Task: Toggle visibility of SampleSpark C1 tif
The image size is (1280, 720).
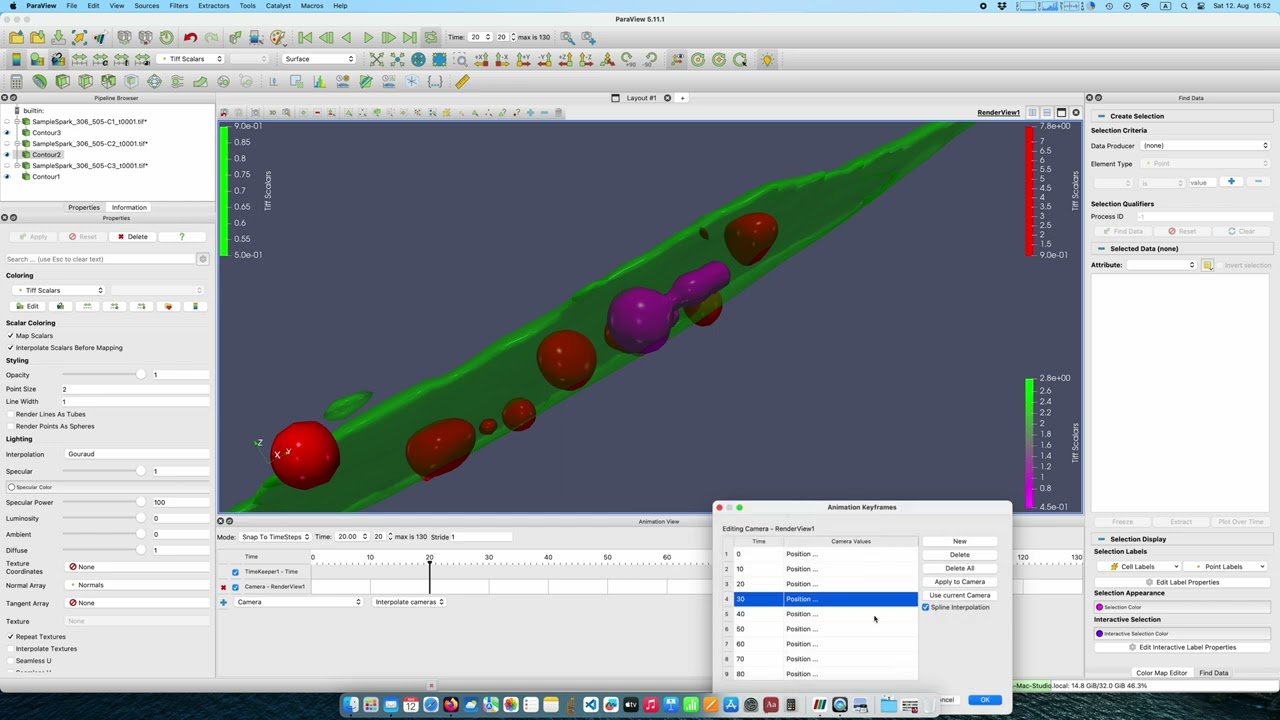Action: 7,121
